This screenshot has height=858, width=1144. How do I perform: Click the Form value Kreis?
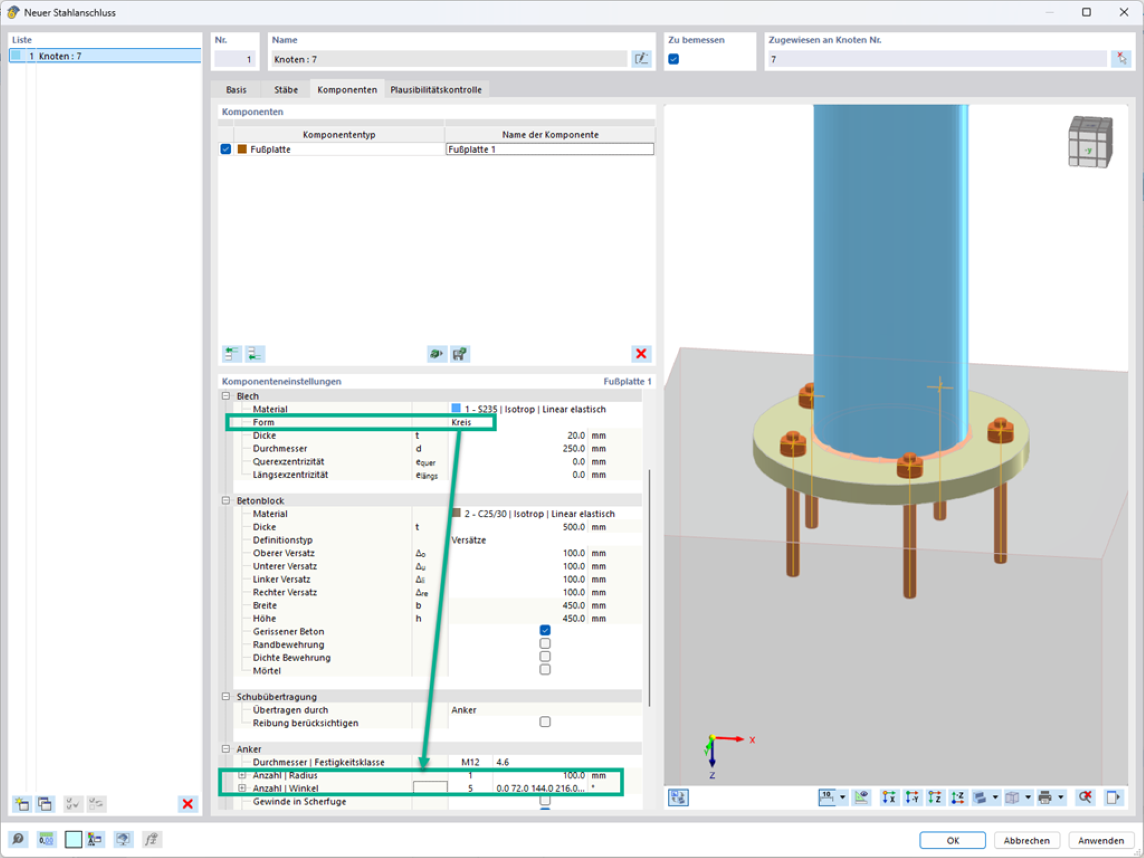pyautogui.click(x=461, y=422)
